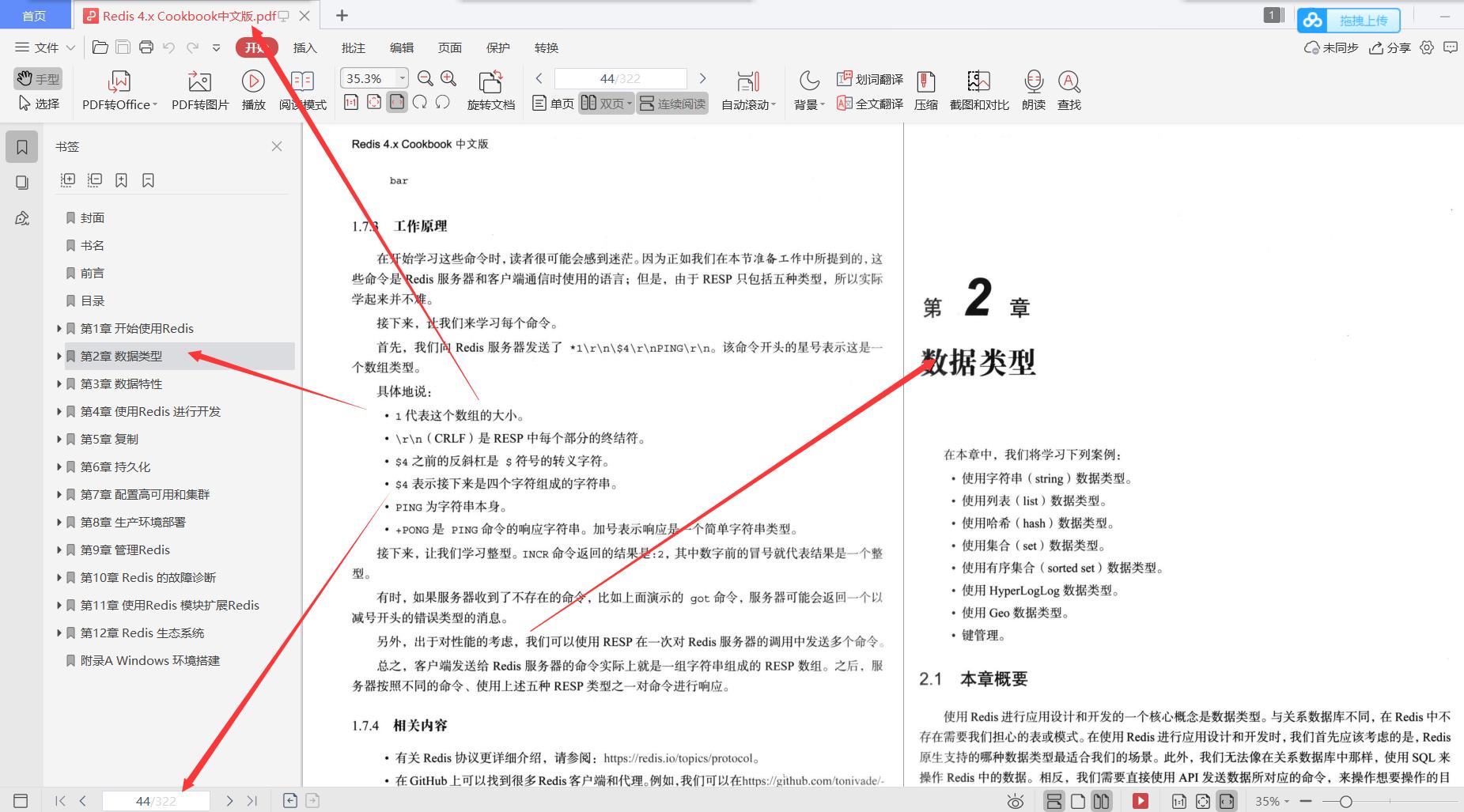Toggle bookmark panel icon in left sidebar
The height and width of the screenshot is (812, 1464).
point(22,146)
